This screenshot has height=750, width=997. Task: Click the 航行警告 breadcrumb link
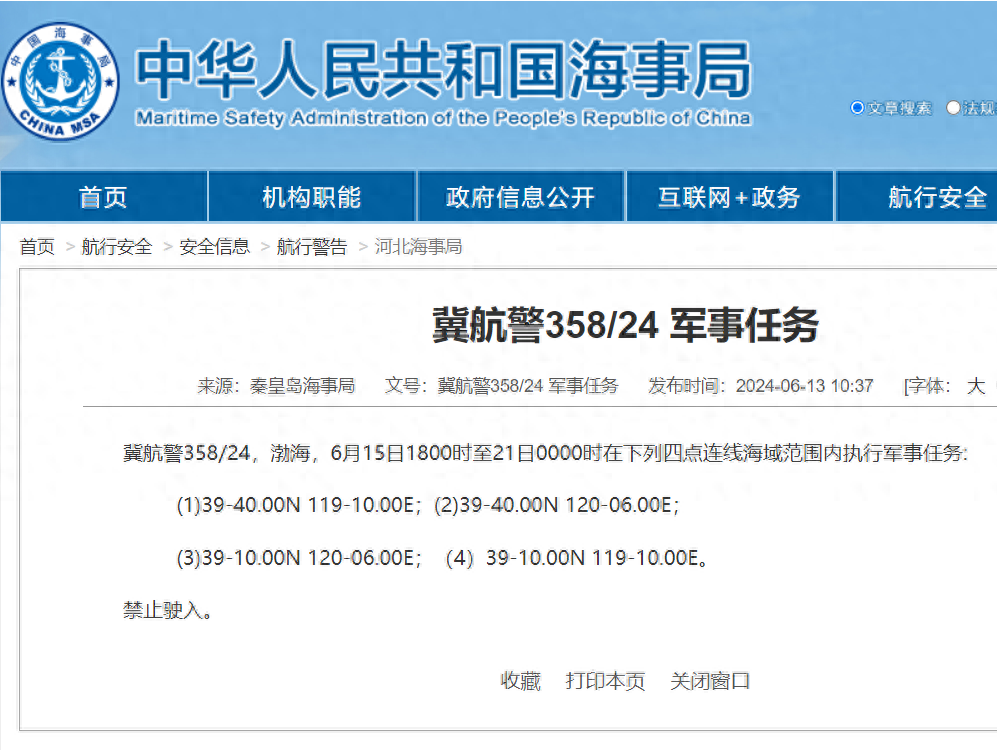312,247
